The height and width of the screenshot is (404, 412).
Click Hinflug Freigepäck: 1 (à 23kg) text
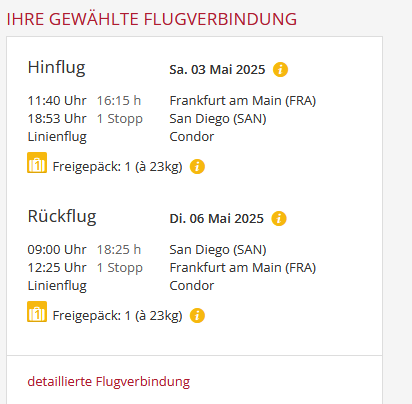[118, 167]
